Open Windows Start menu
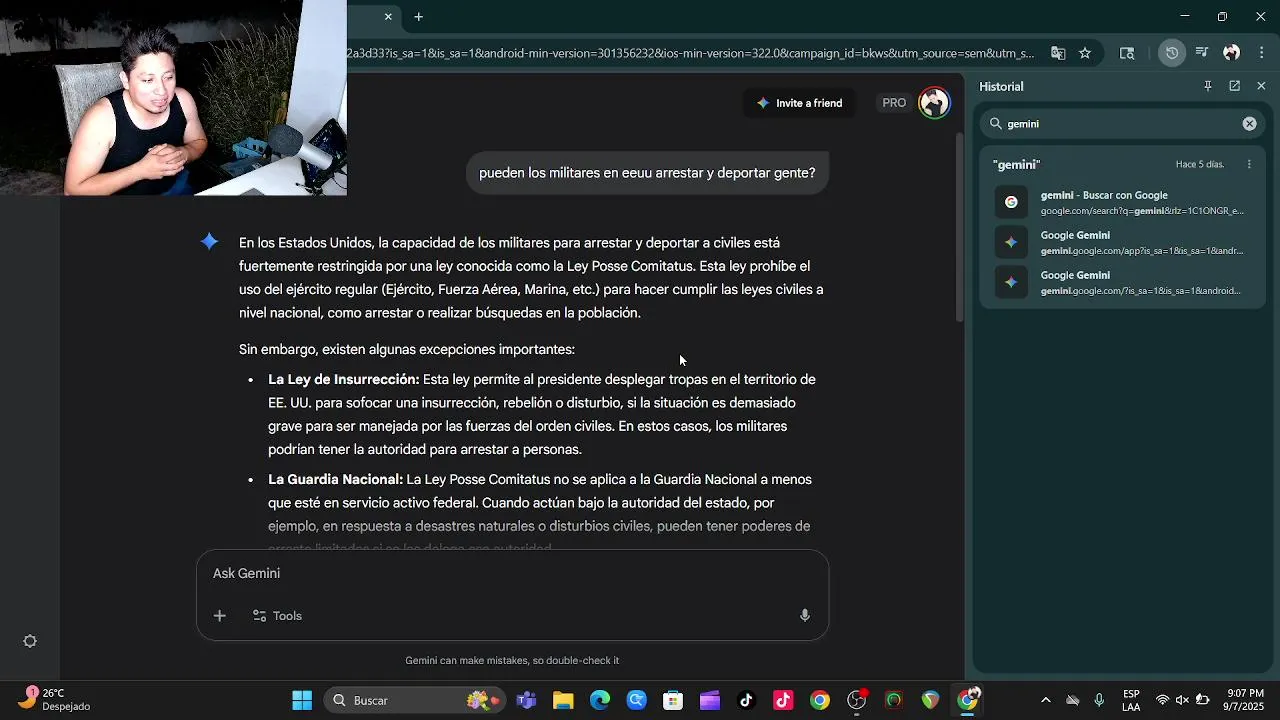The image size is (1280, 720). (x=302, y=700)
